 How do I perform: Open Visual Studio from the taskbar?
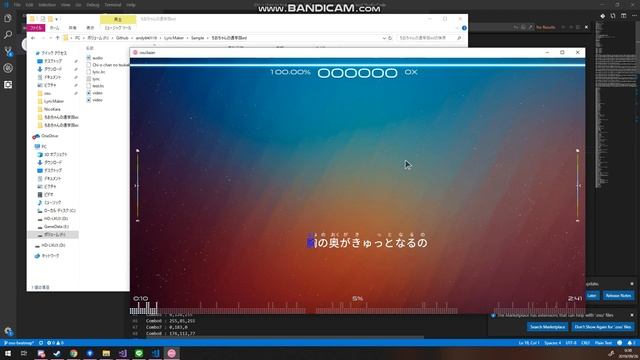[122, 353]
